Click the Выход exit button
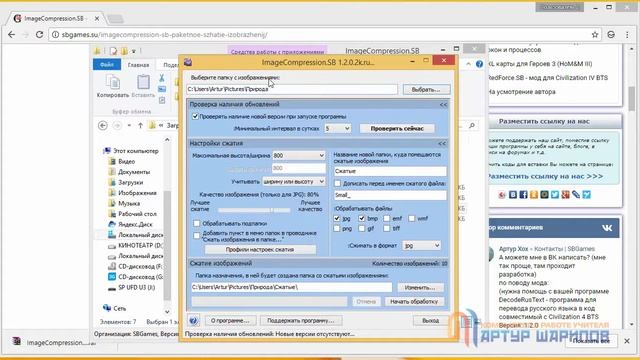Image resolution: width=640 pixels, height=360 pixels. tap(430, 321)
